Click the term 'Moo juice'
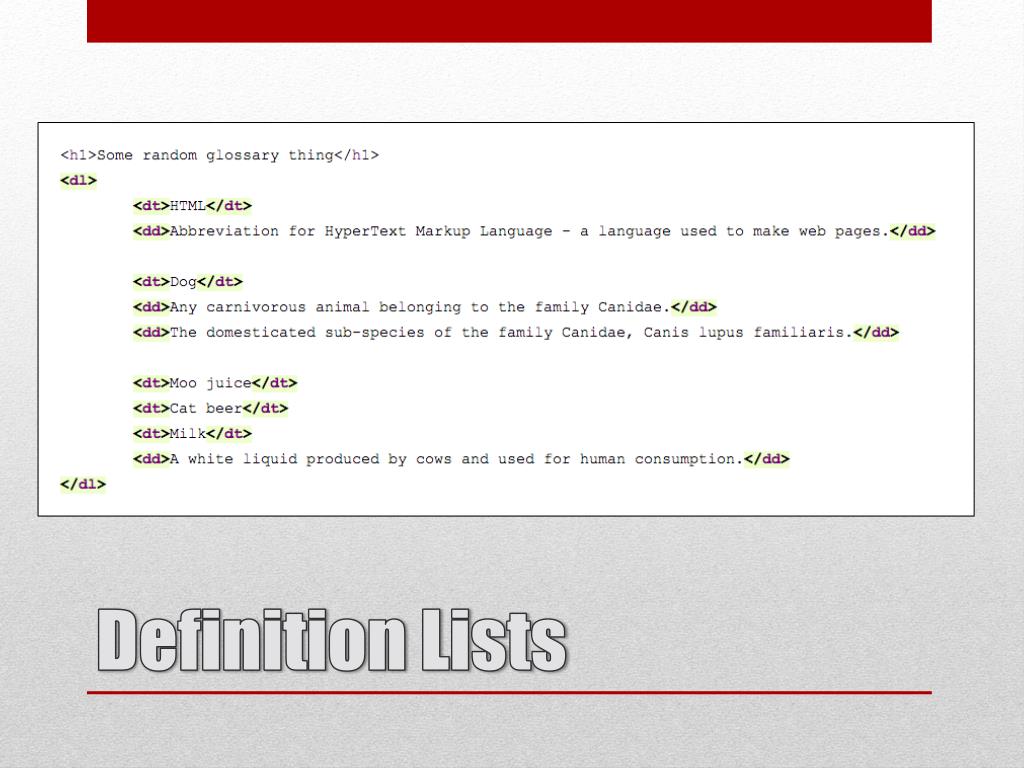 pos(210,383)
